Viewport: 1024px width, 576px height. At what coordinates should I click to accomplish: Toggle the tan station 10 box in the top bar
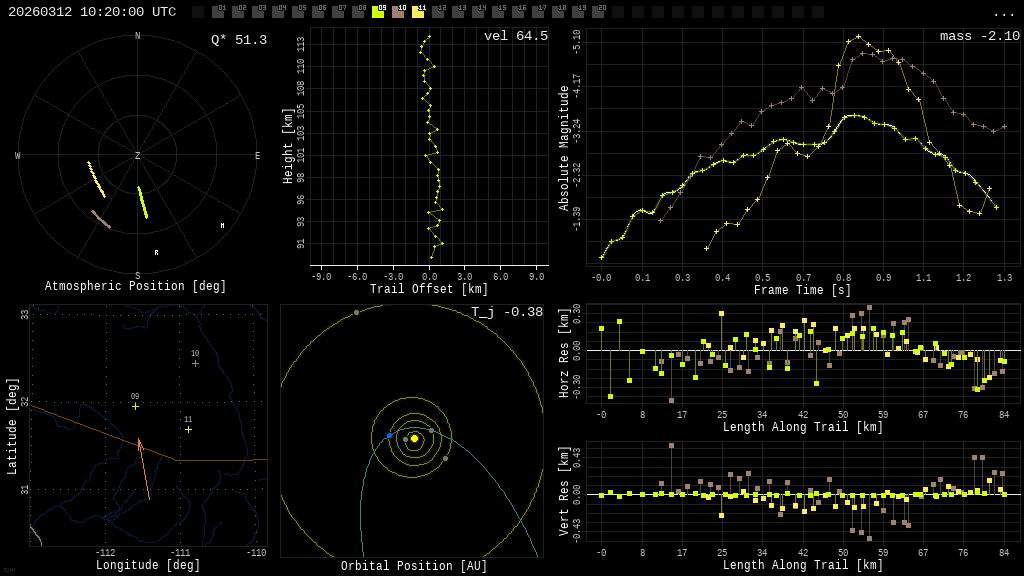point(398,12)
